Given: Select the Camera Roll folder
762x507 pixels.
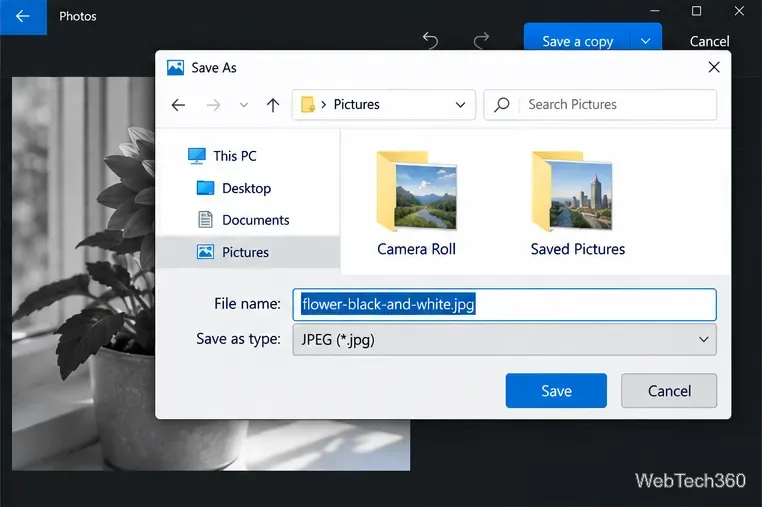Looking at the screenshot, I should [416, 204].
